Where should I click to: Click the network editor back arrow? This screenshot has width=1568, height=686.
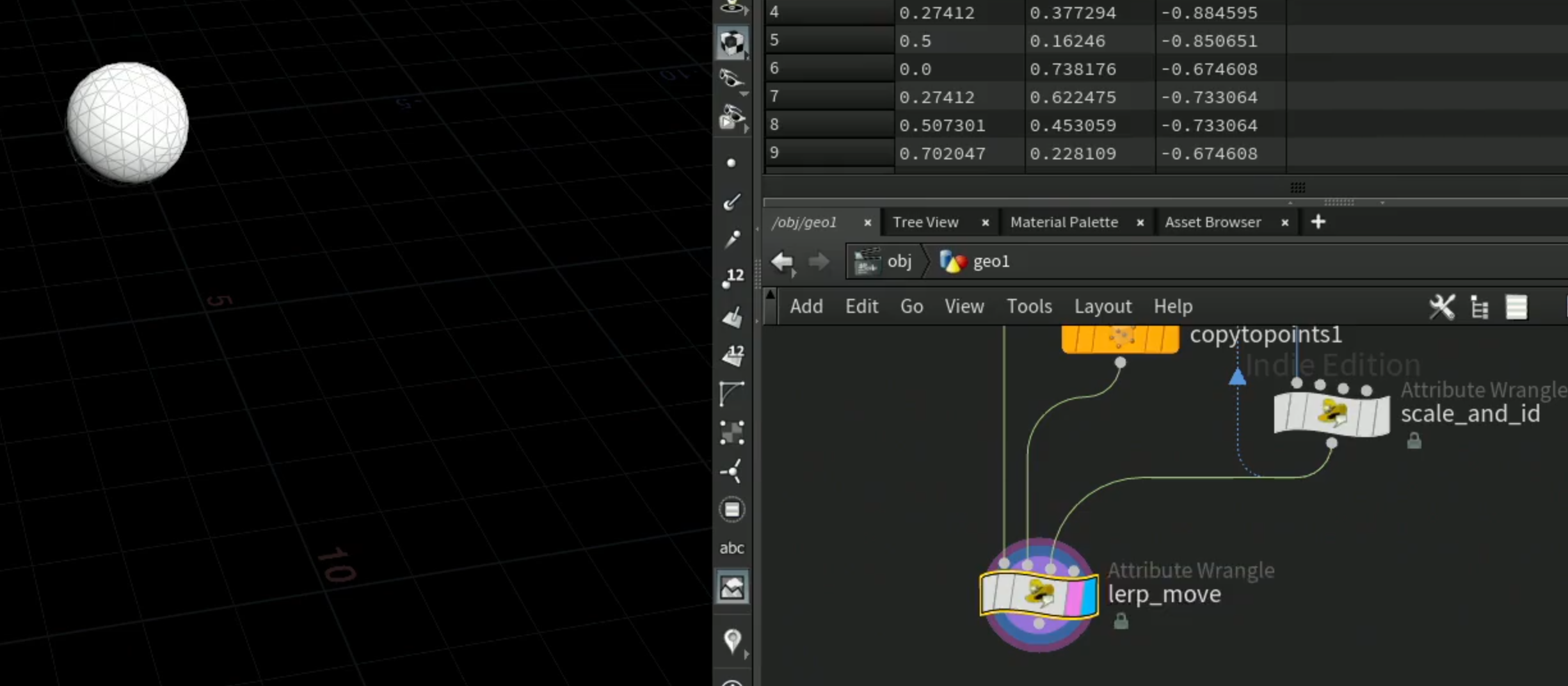[x=782, y=261]
